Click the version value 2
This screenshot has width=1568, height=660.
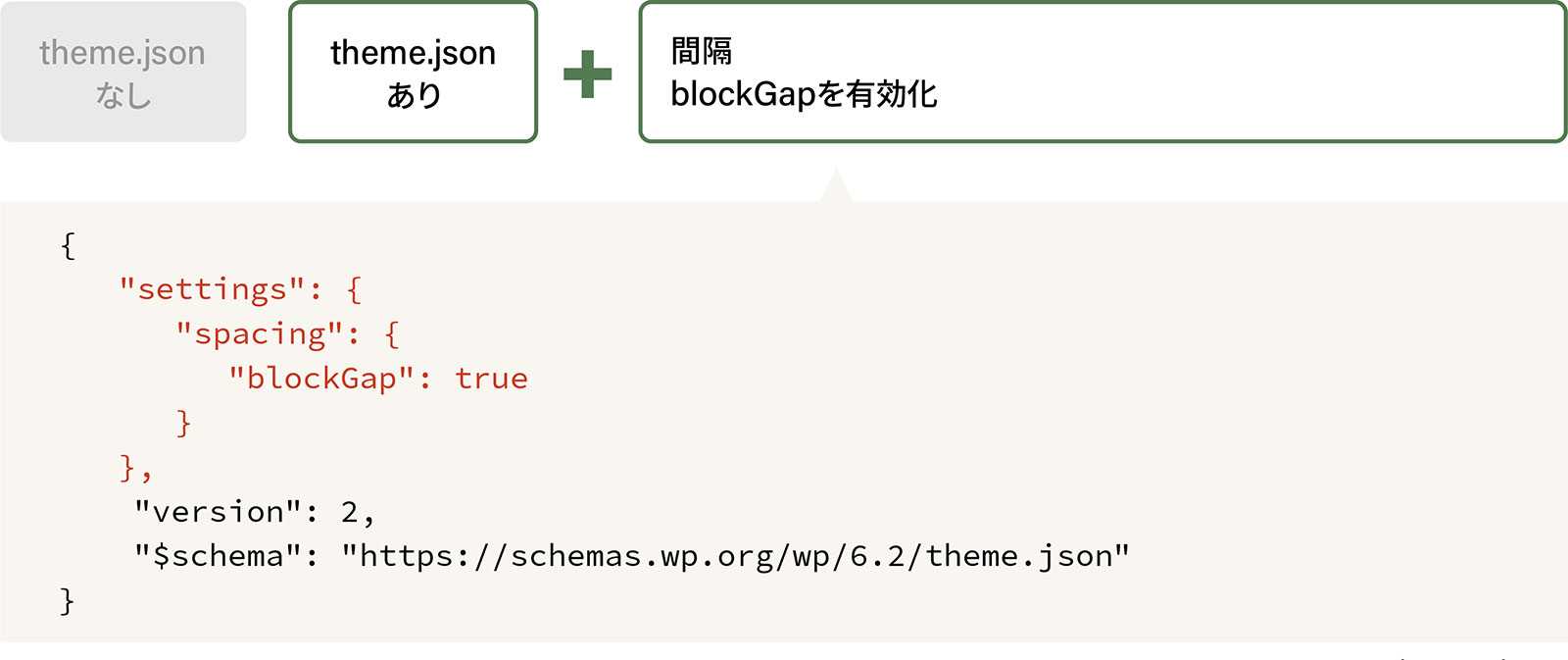click(350, 512)
